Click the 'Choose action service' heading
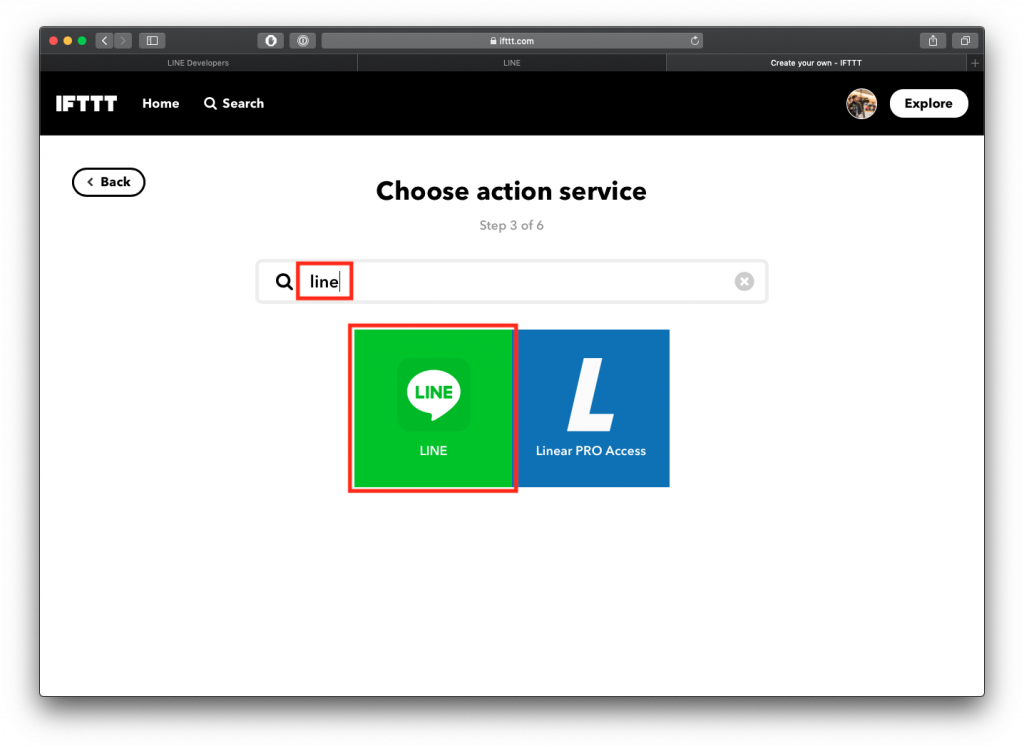The width and height of the screenshot is (1024, 749). click(511, 191)
